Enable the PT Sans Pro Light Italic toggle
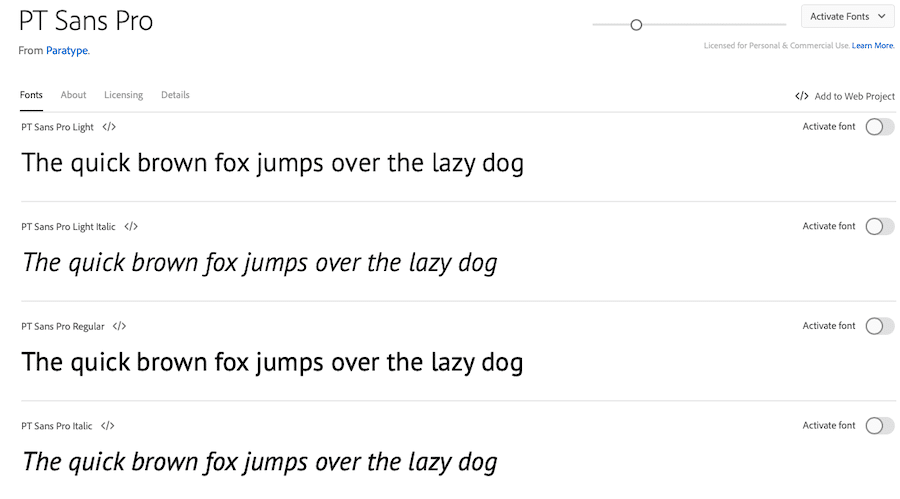Screen dimensions: 900x499 point(879,227)
